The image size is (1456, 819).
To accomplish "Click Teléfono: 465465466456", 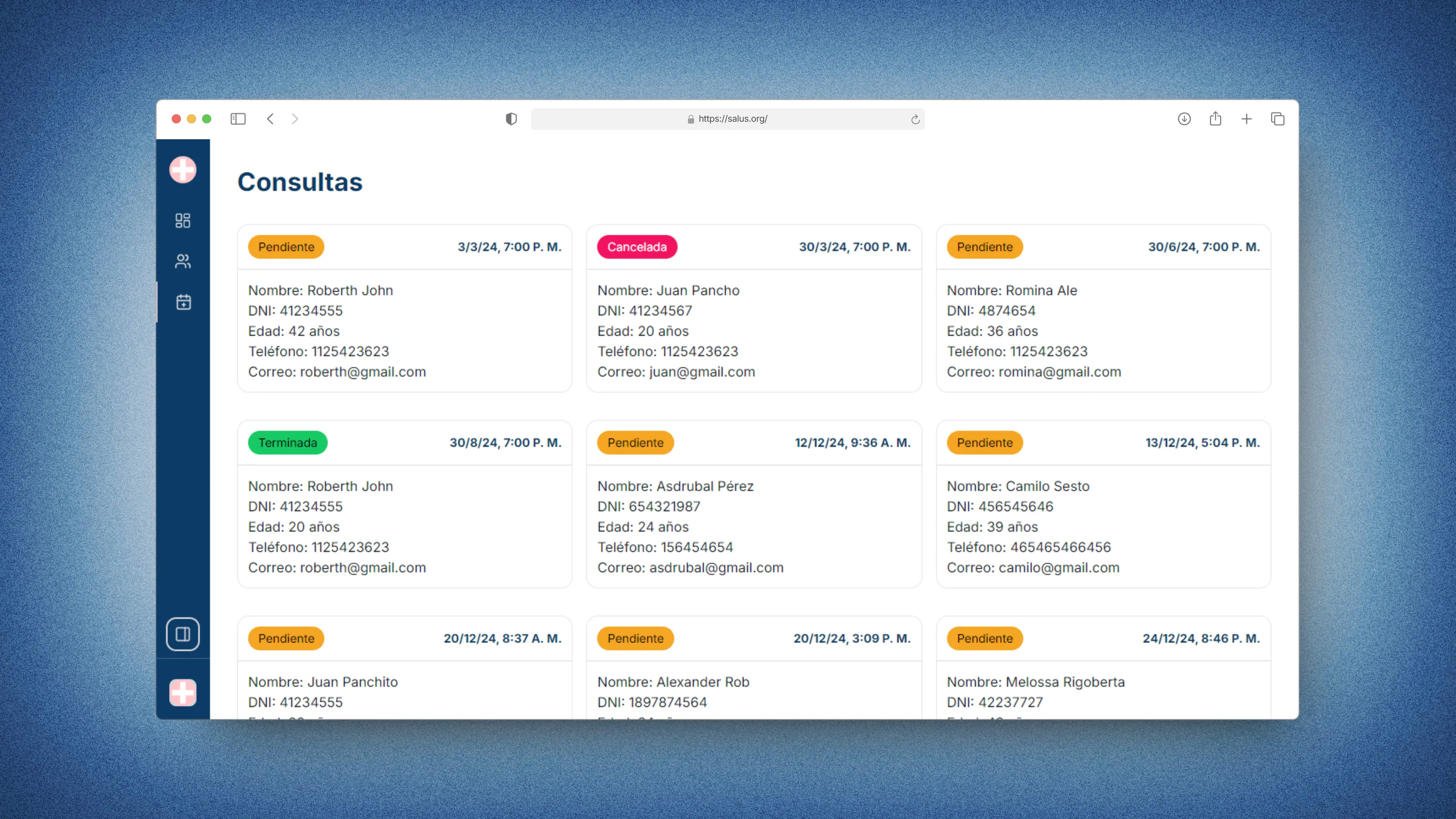I will [x=1029, y=547].
